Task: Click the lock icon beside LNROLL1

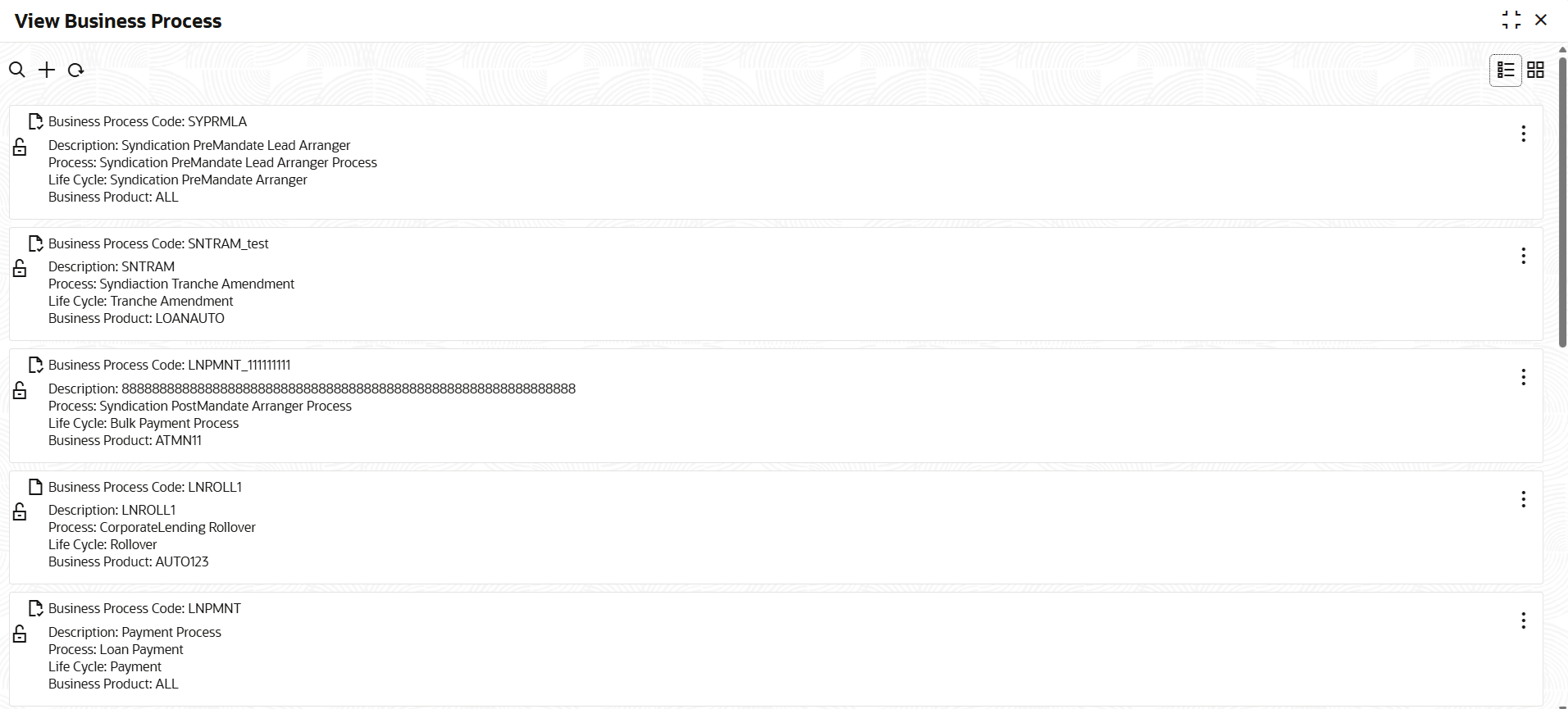Action: [20, 511]
